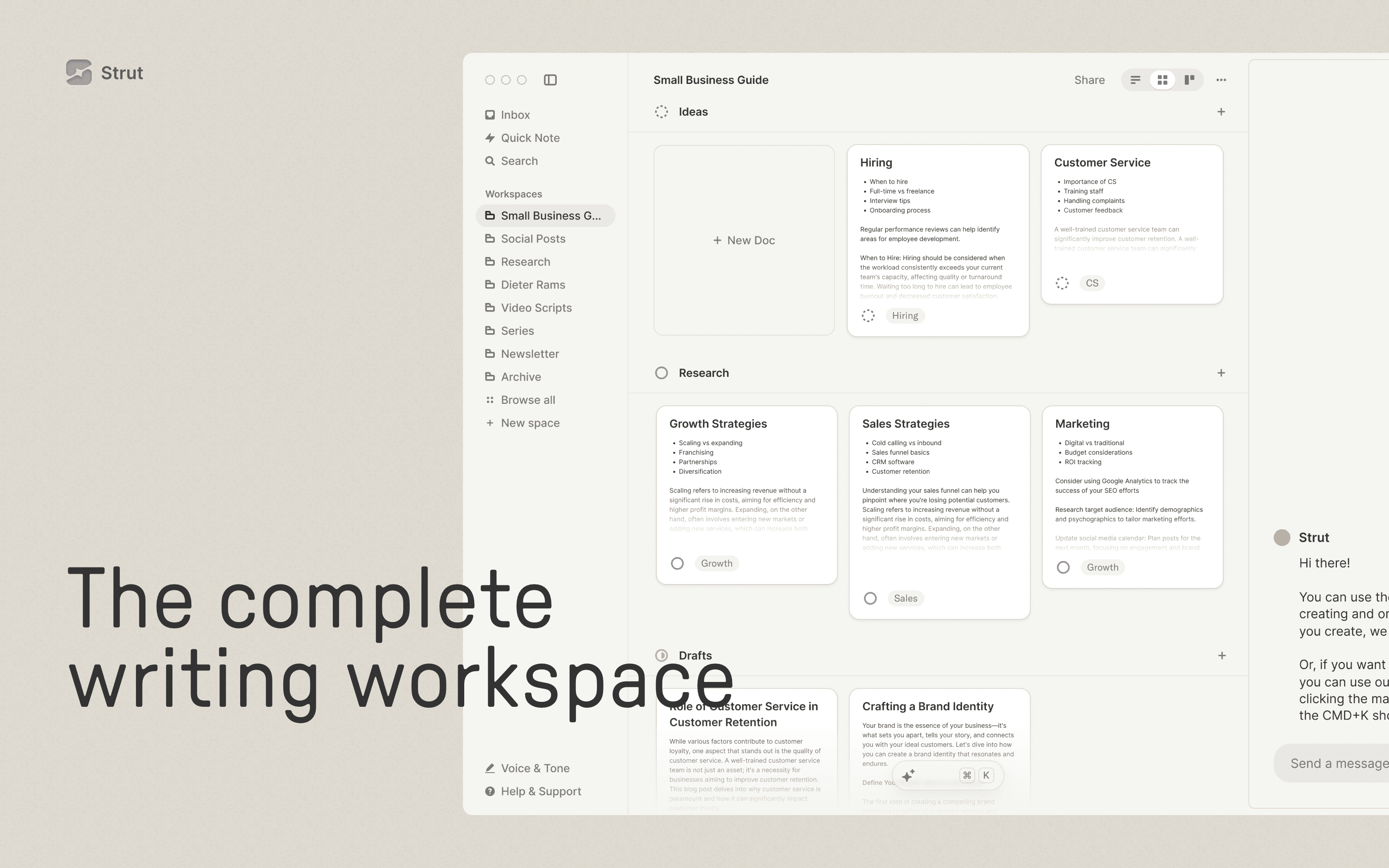Change status on Hiring card

point(868,316)
